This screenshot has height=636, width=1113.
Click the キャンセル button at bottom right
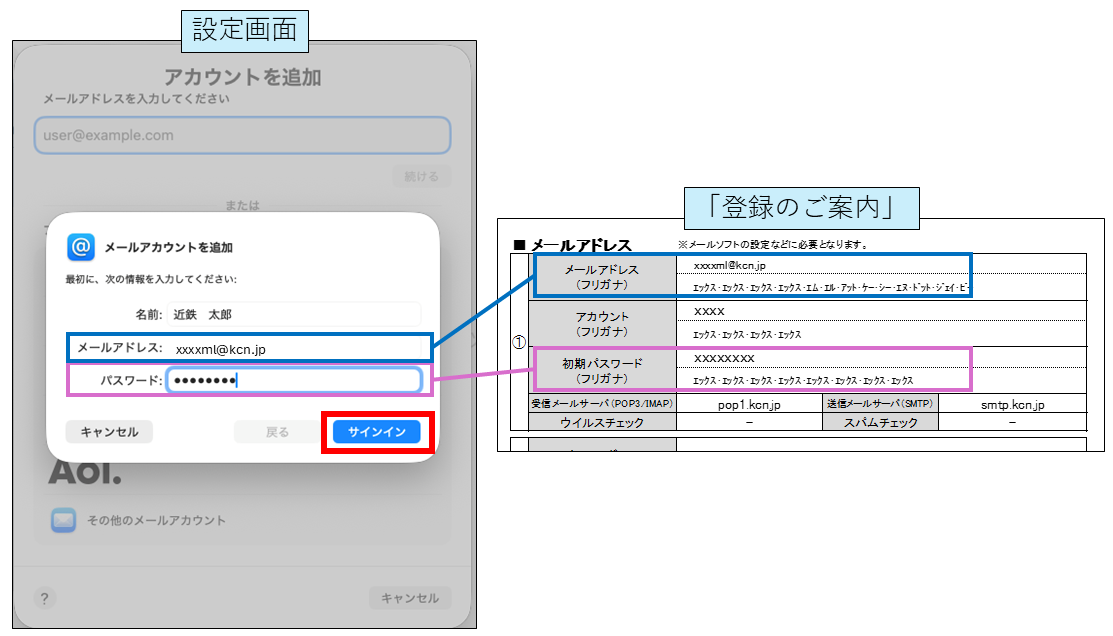(410, 597)
